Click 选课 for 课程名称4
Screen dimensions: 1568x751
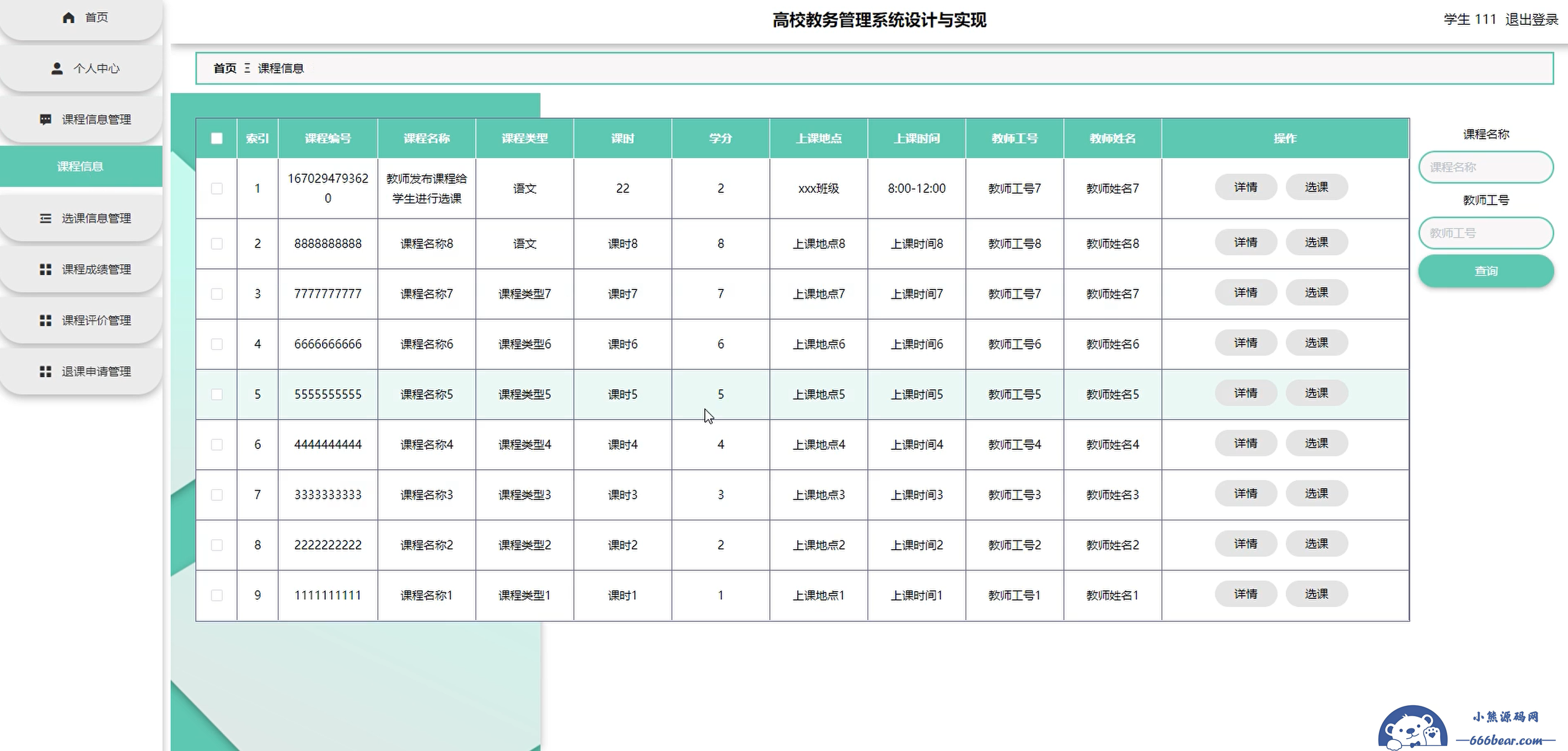1317,444
